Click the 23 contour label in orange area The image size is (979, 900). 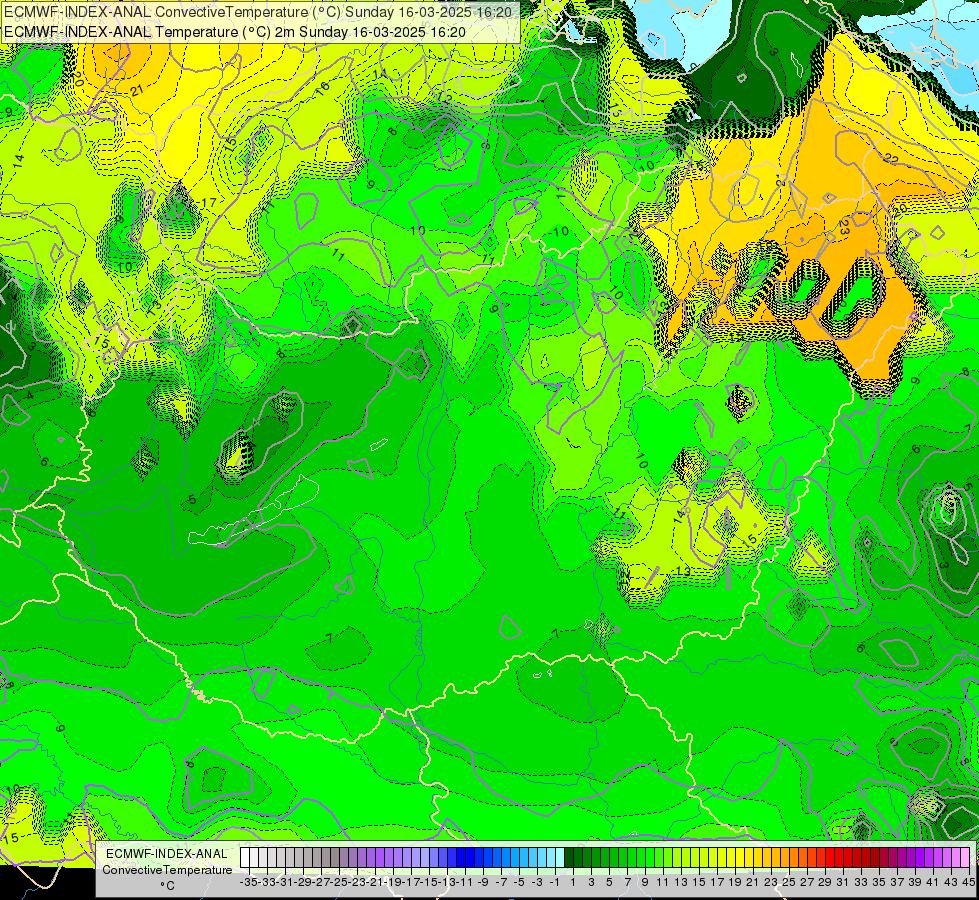click(x=844, y=226)
